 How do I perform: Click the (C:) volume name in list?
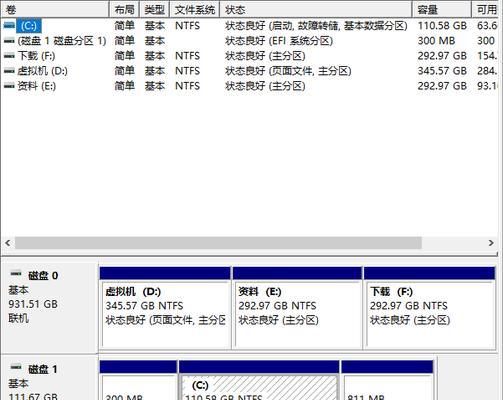click(x=29, y=26)
